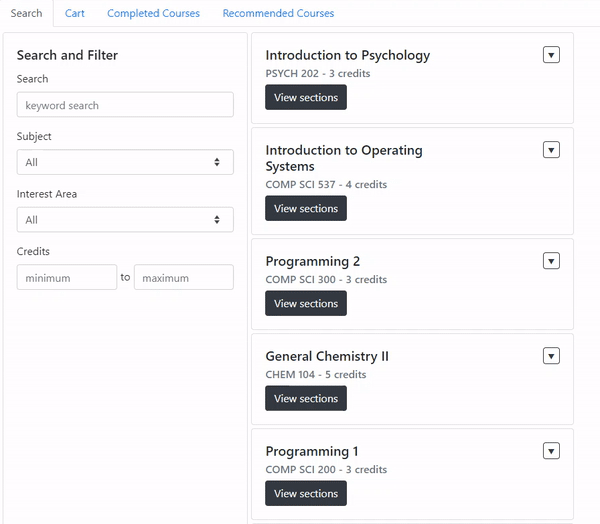Image resolution: width=600 pixels, height=524 pixels.
Task: Click the Subject label
Action: click(34, 137)
